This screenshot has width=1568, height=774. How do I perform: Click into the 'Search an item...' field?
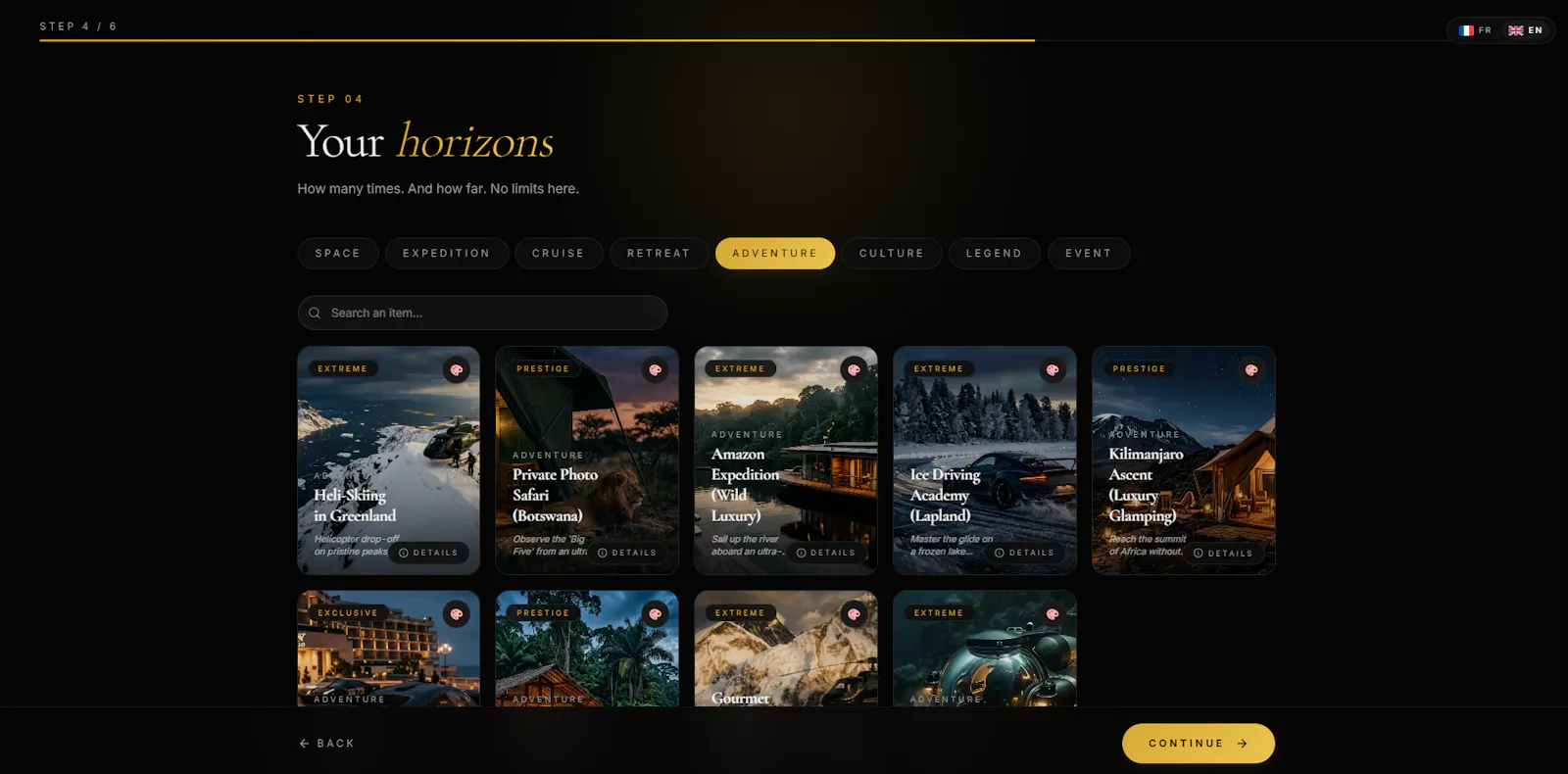pos(482,314)
